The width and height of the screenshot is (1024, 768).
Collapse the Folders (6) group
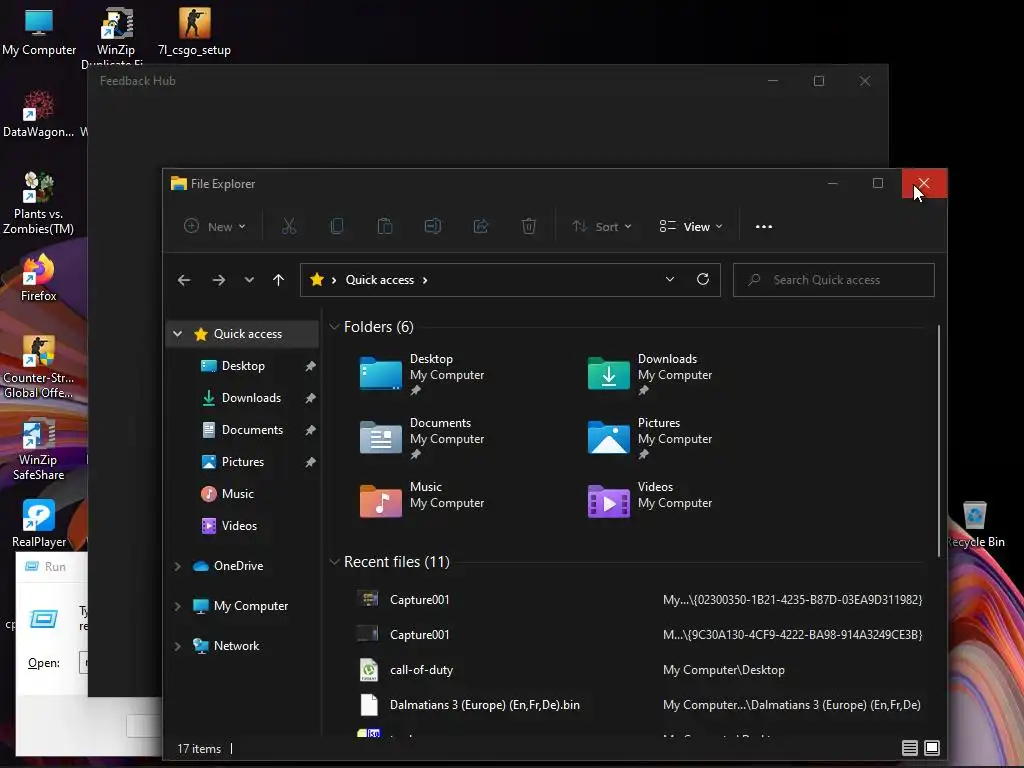coord(334,327)
